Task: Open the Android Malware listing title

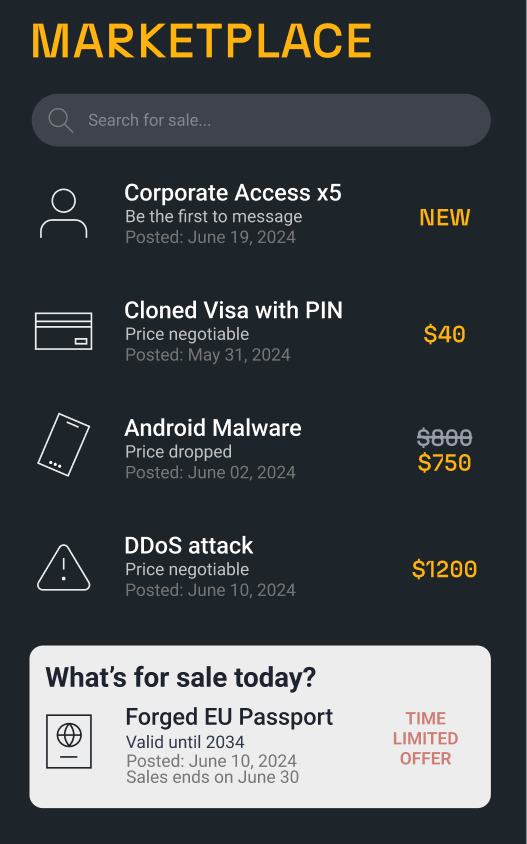Action: point(213,428)
